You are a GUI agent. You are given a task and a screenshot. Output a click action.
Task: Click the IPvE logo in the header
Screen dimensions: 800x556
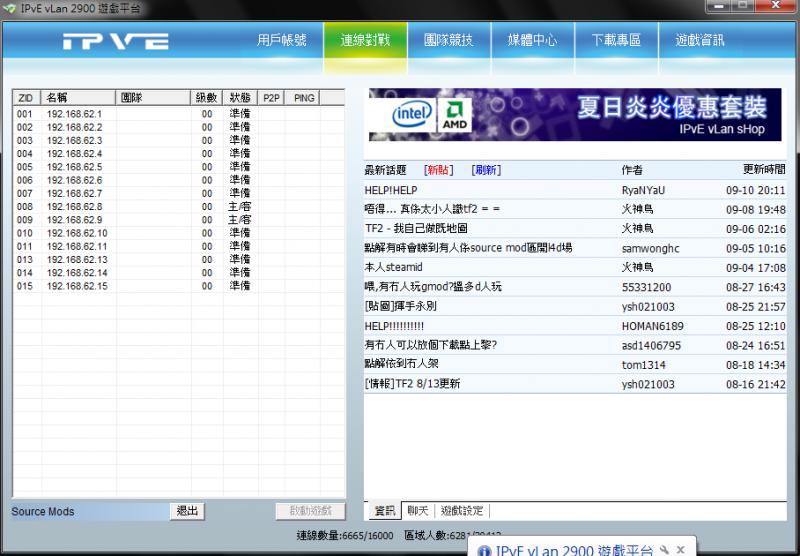115,42
